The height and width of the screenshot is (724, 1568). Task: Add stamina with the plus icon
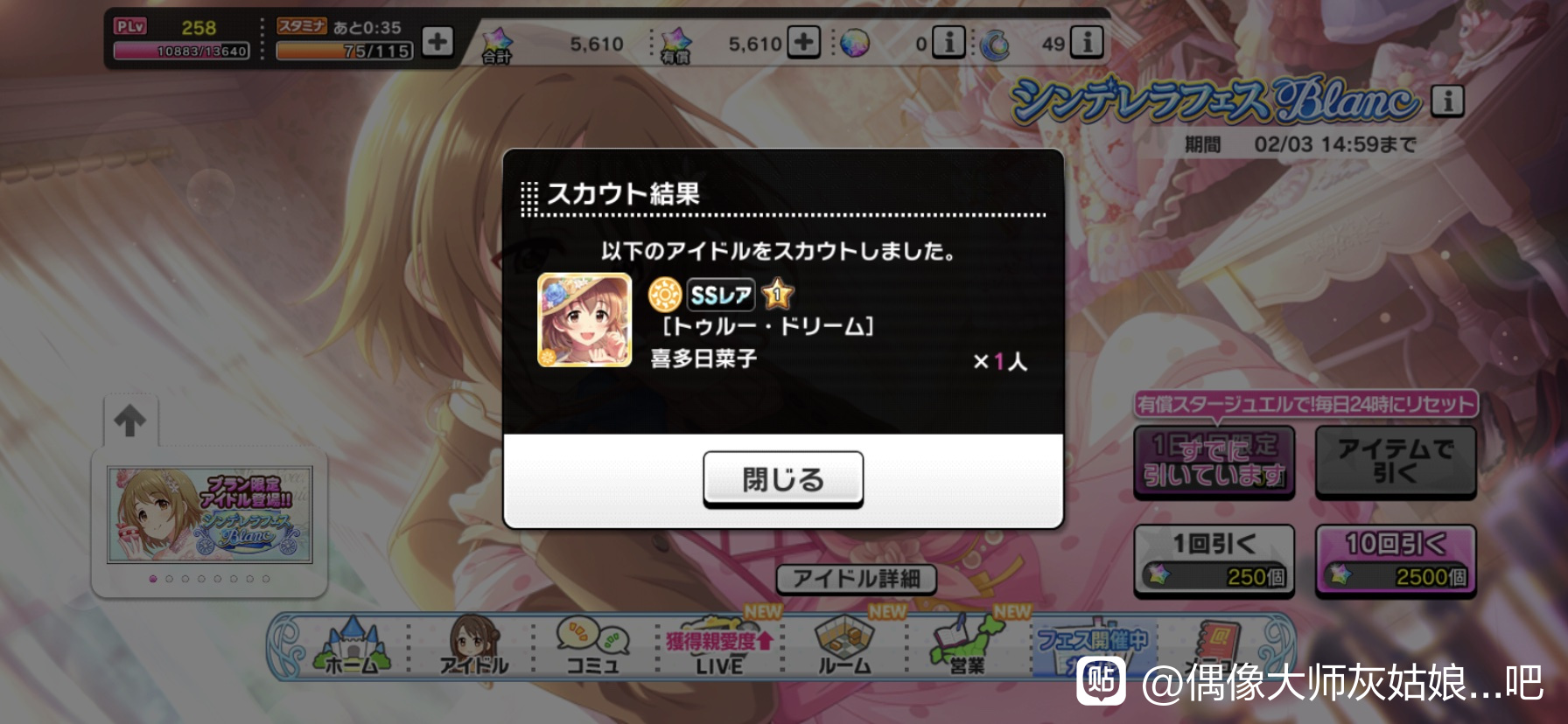tap(437, 41)
